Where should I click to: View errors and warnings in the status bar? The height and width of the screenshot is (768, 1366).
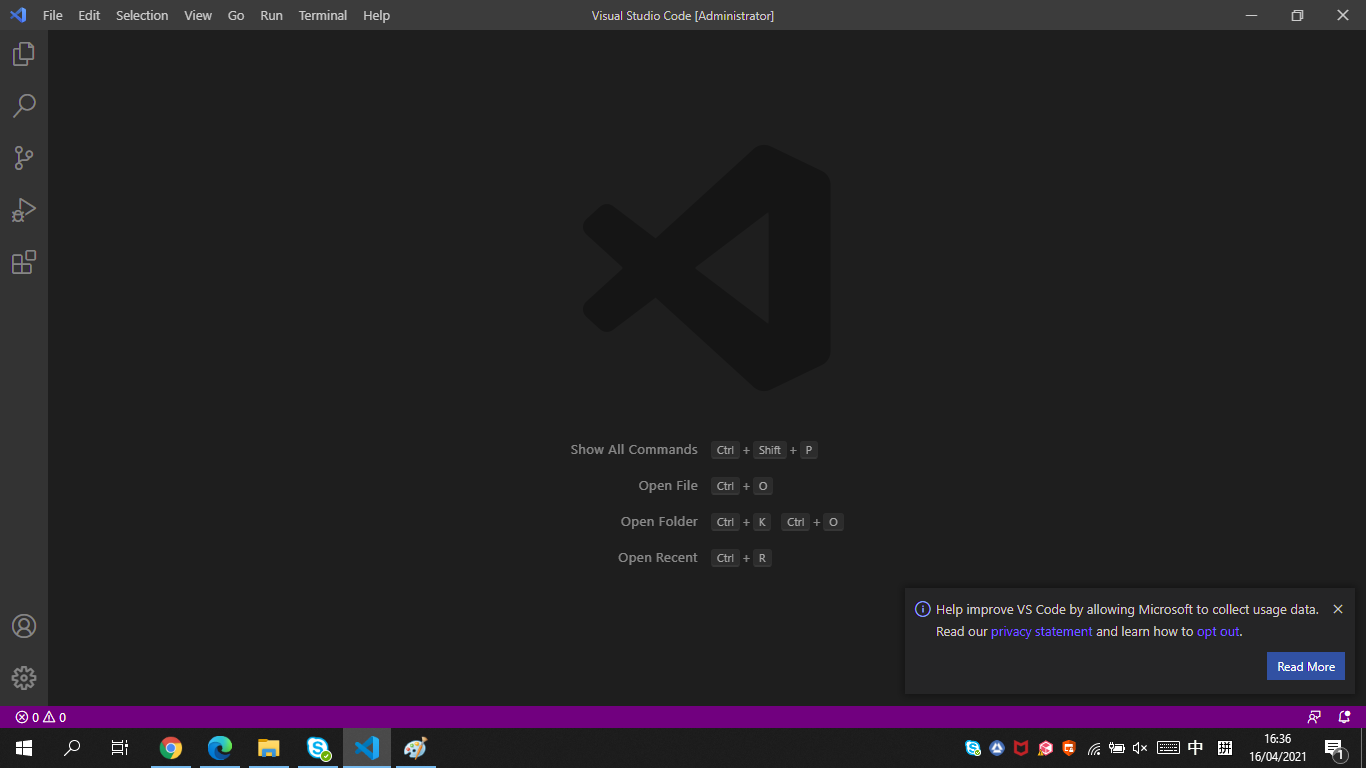click(x=33, y=717)
